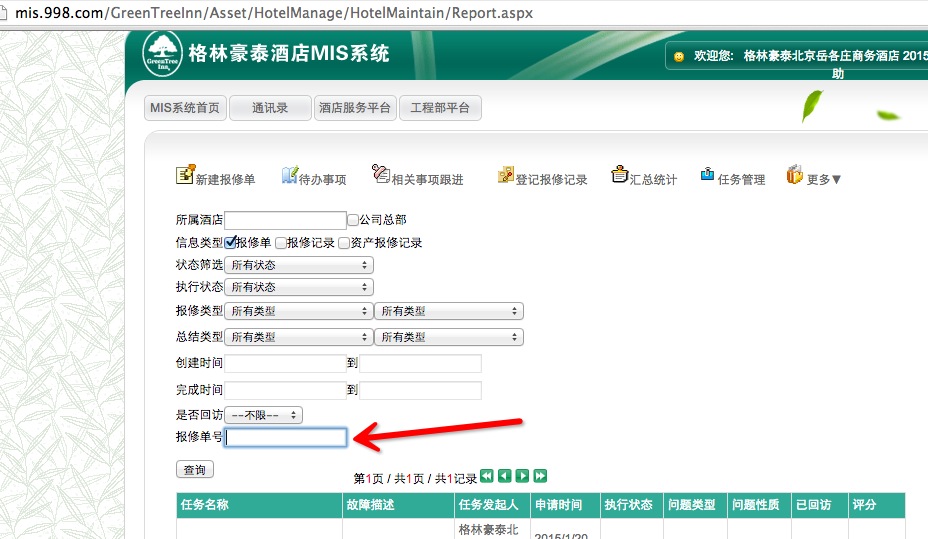Click the 相关事项跟进 icon
Screen dimensions: 928x539
pos(381,174)
